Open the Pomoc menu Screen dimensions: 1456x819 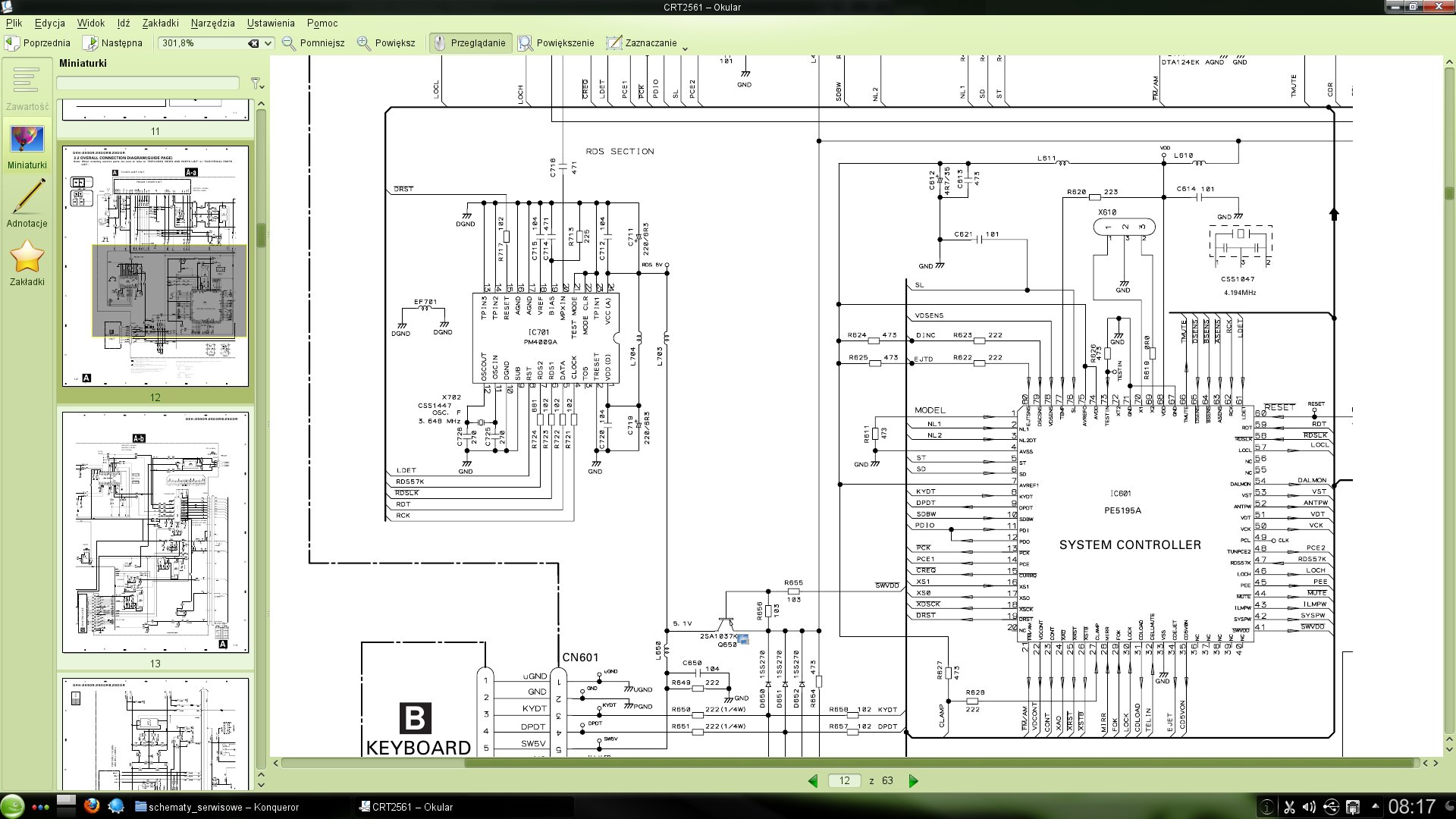322,23
